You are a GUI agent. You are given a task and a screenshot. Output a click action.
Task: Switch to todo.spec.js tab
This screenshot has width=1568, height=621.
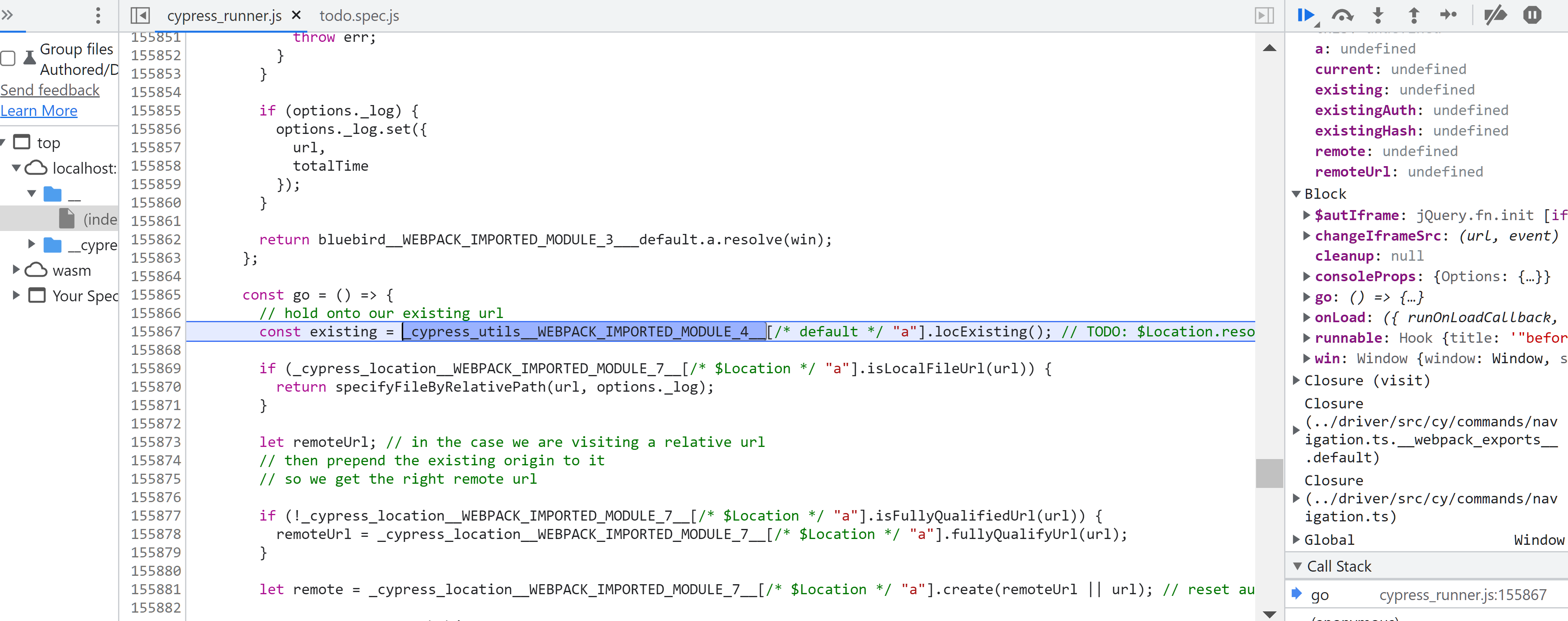point(359,16)
